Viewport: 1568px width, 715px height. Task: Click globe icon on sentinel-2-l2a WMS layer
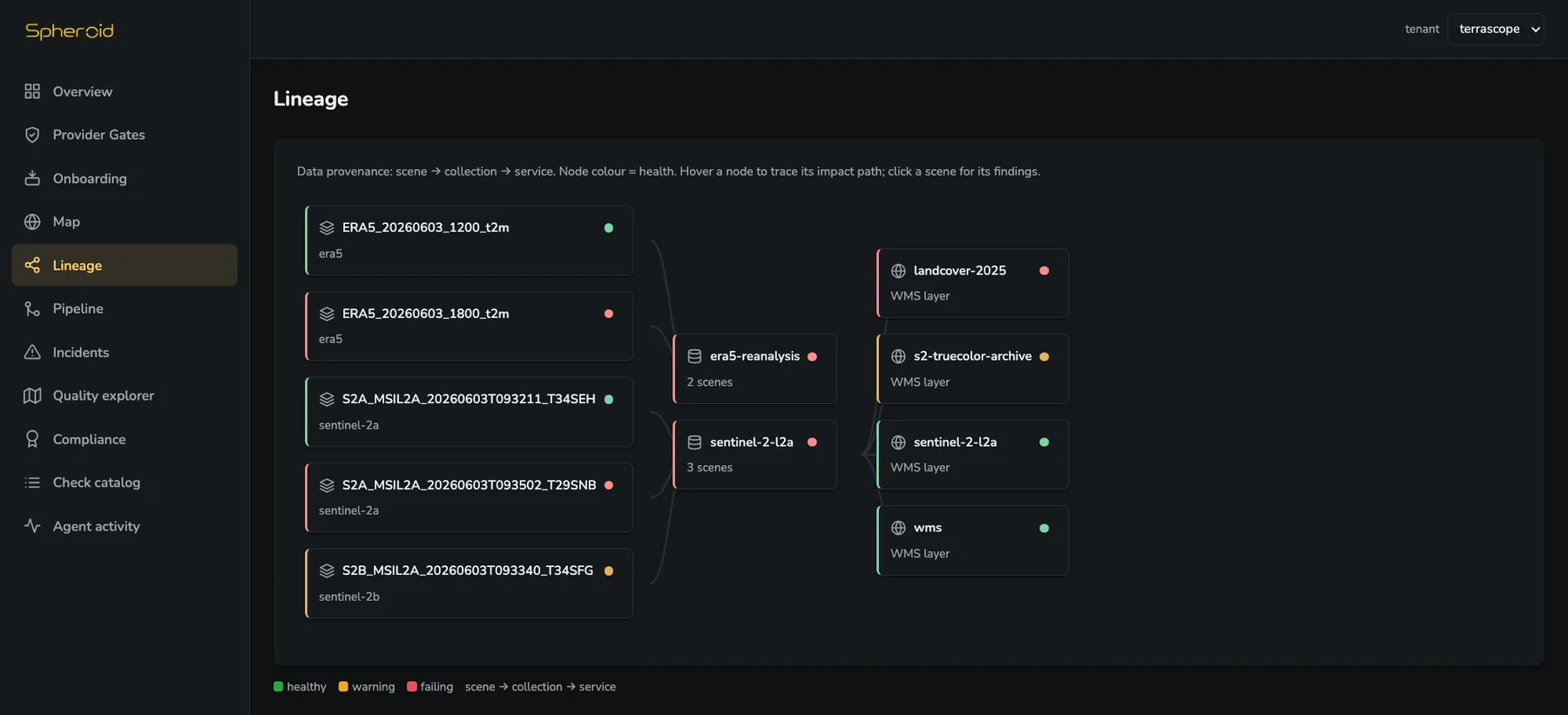898,442
